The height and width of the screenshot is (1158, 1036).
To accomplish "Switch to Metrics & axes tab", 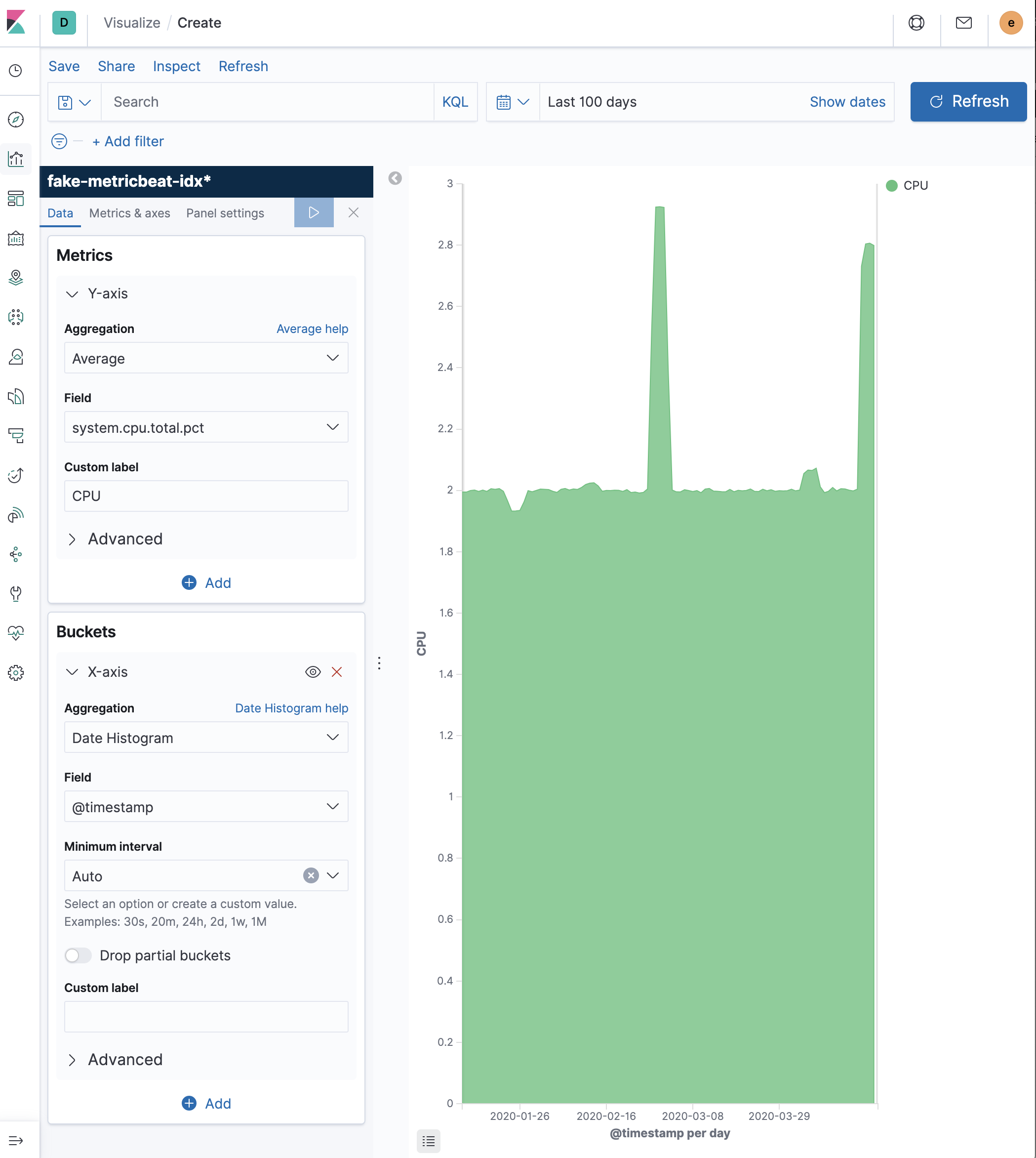I will coord(130,213).
